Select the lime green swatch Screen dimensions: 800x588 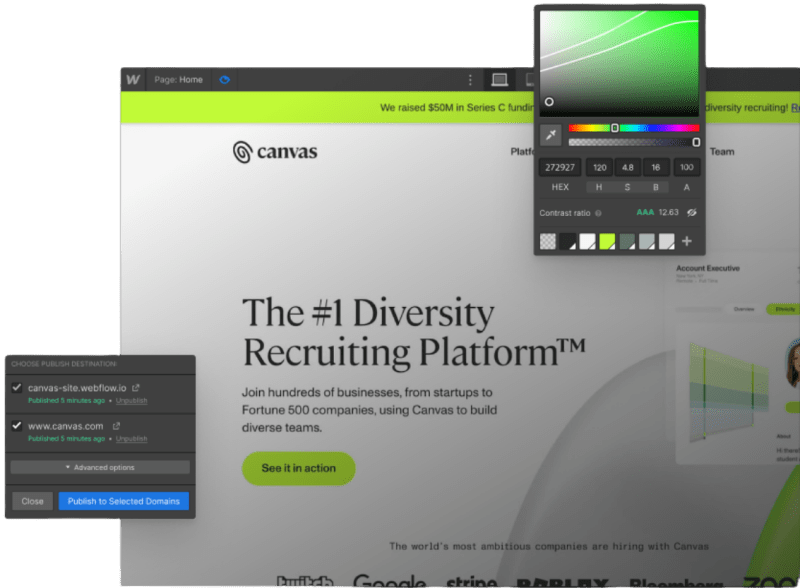(x=607, y=241)
